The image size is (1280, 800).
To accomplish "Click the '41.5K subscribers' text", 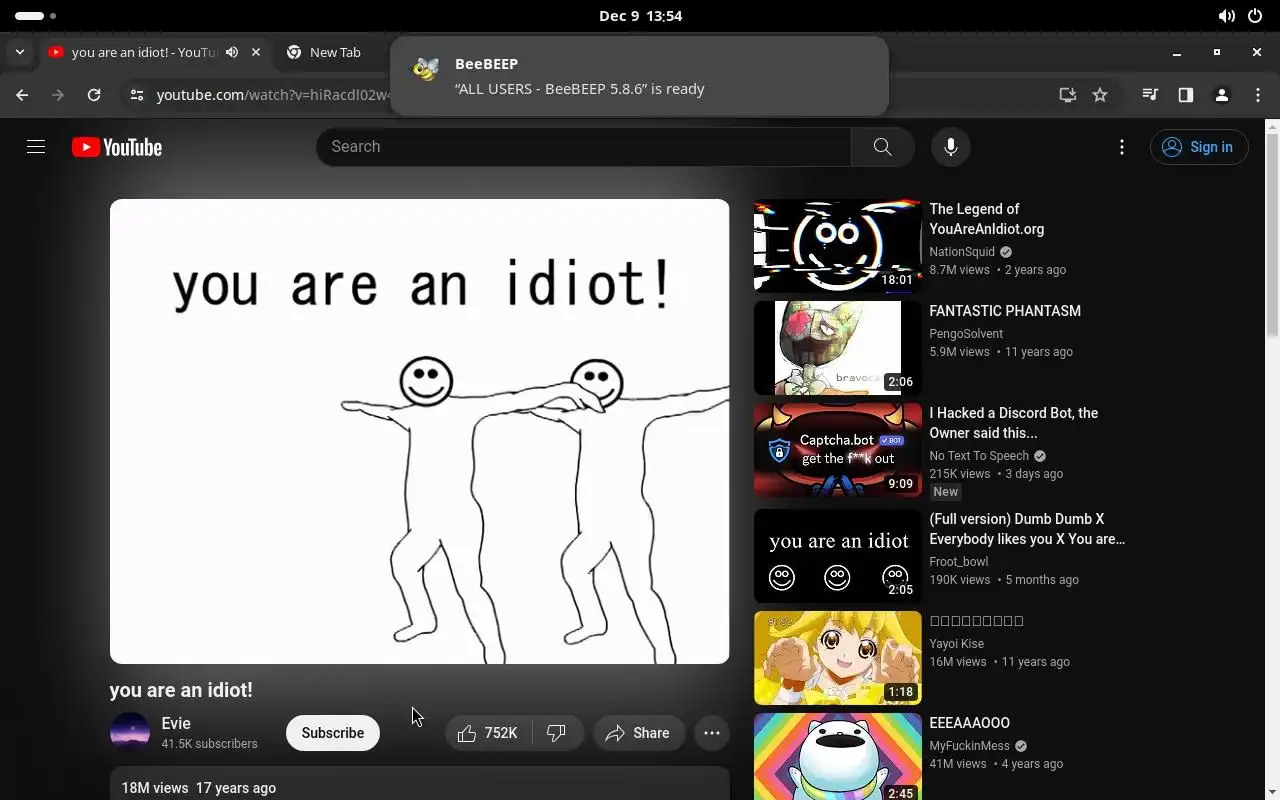I will pos(209,744).
